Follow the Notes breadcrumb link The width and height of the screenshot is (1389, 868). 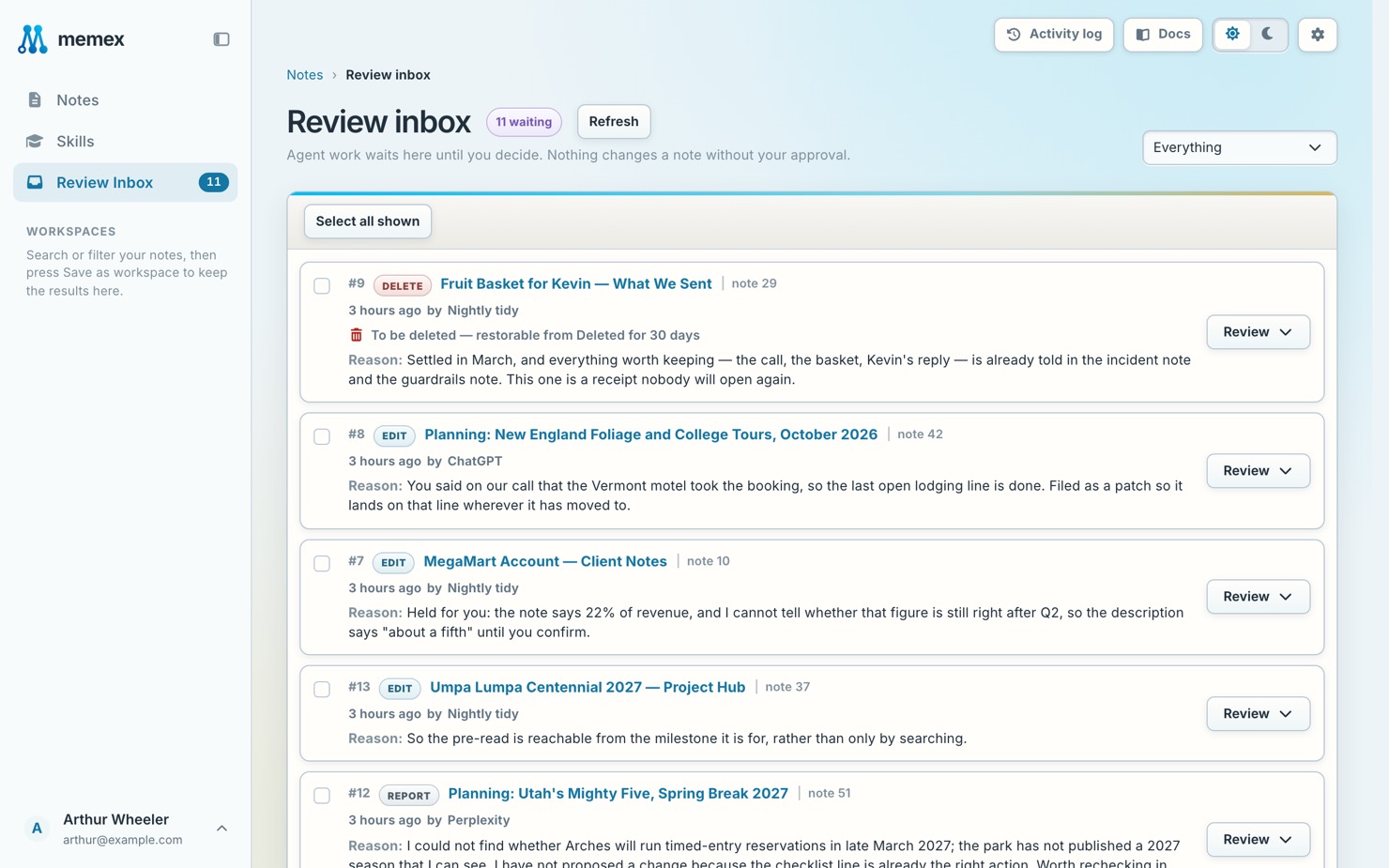pos(305,75)
